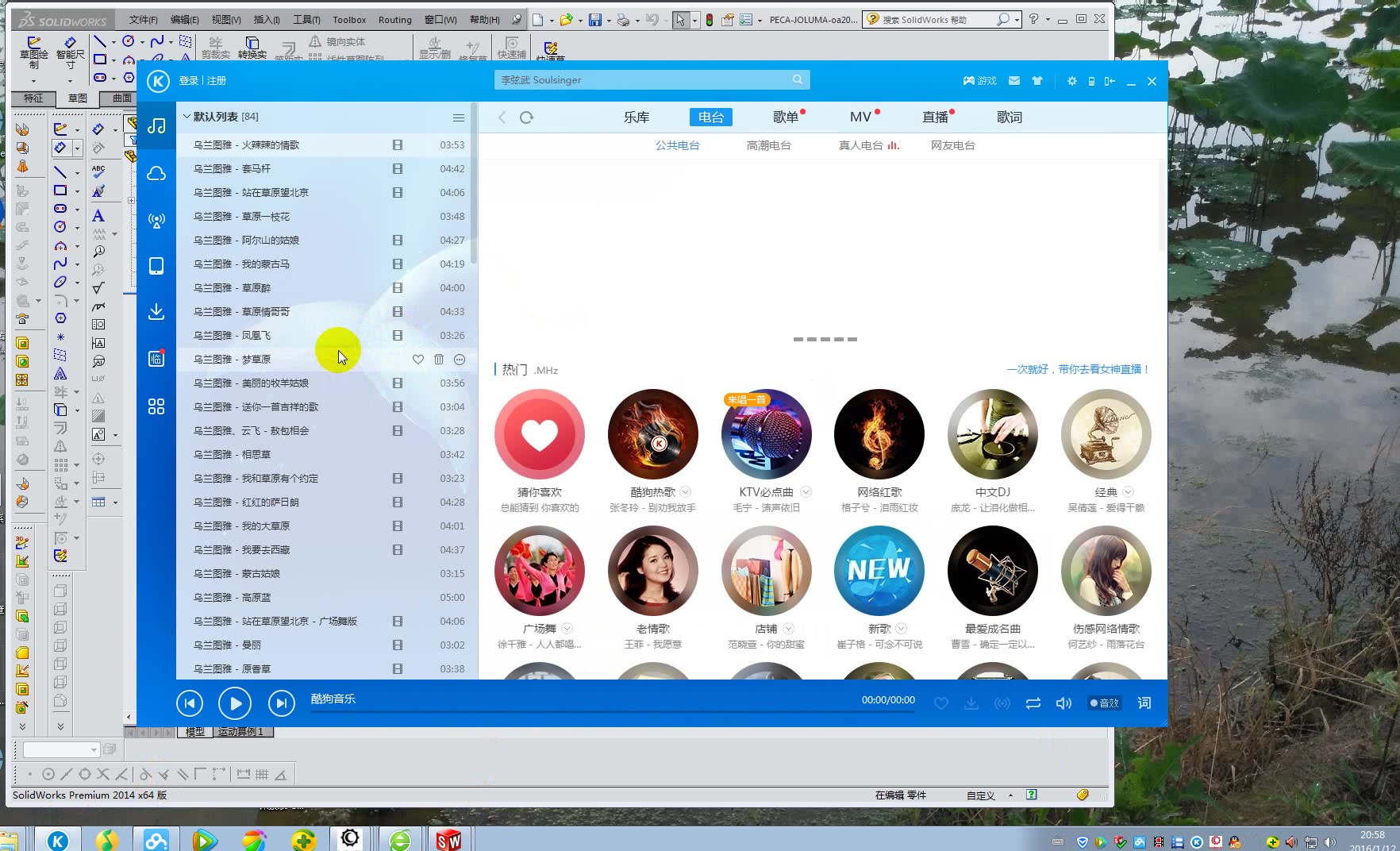Open the downloads sidebar icon

tap(156, 311)
